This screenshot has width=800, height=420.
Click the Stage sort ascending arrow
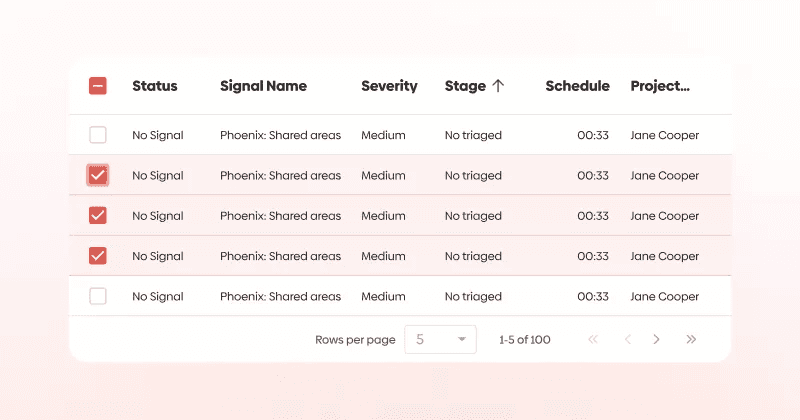pyautogui.click(x=498, y=86)
